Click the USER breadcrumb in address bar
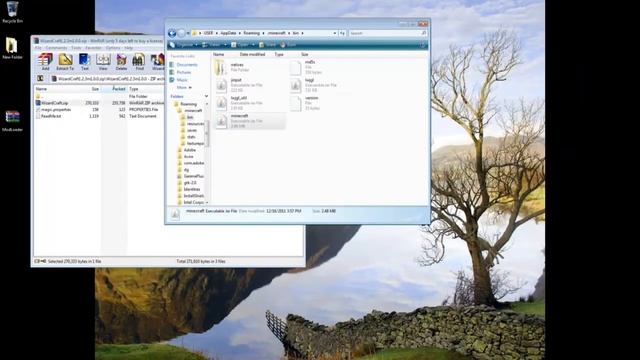The height and width of the screenshot is (360, 640). coord(208,33)
